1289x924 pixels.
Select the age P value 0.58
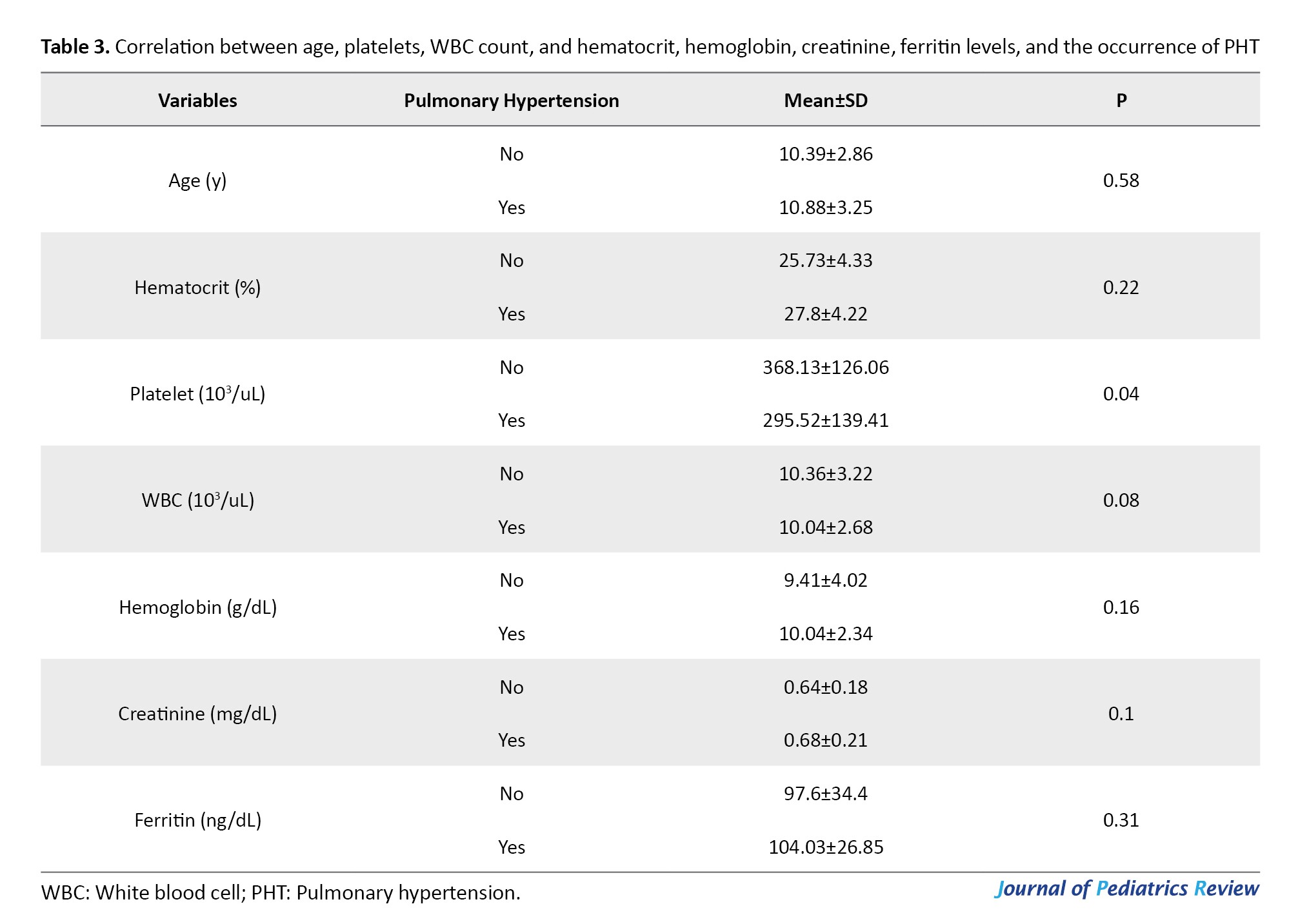tap(1121, 181)
